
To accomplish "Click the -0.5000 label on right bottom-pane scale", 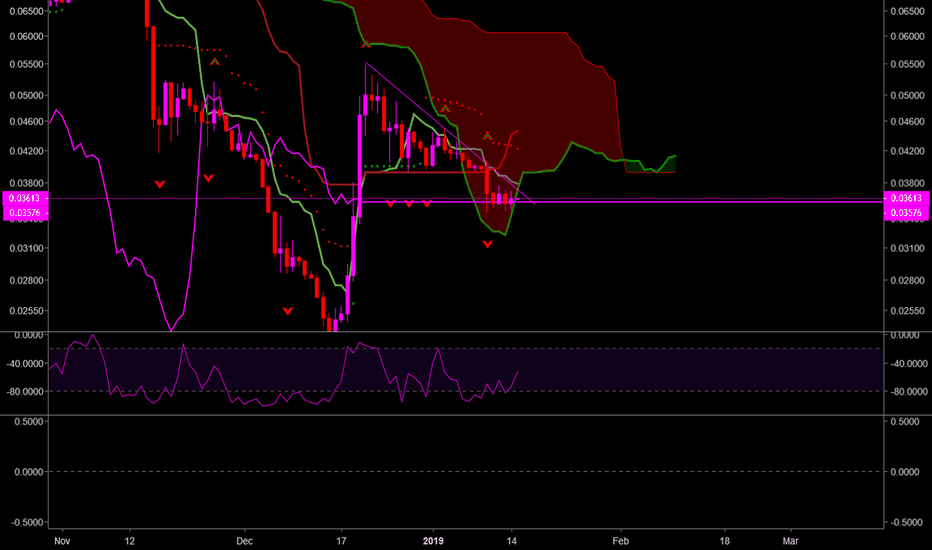I will click(907, 522).
